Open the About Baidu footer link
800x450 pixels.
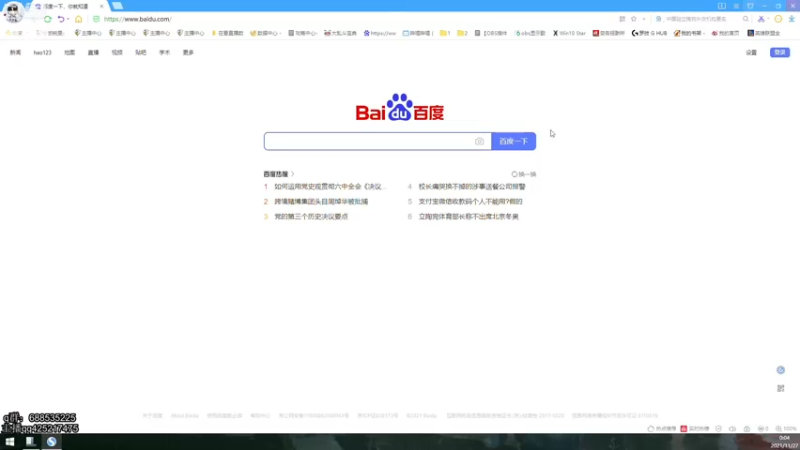[x=184, y=416]
